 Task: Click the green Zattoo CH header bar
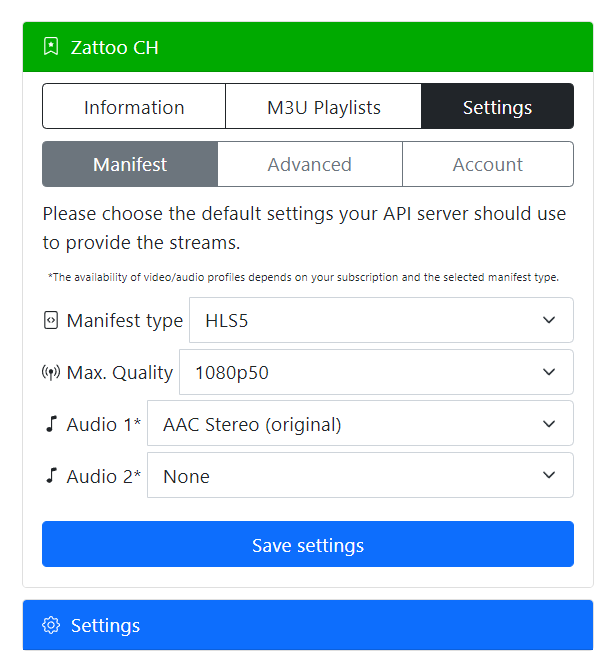pyautogui.click(x=308, y=47)
